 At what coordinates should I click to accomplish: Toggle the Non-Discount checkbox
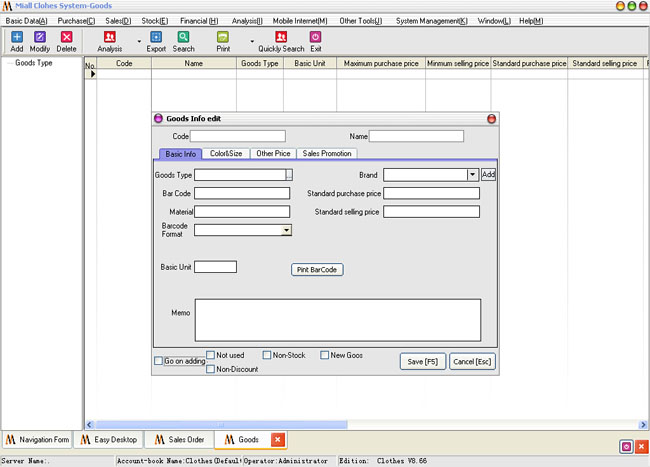pos(211,369)
